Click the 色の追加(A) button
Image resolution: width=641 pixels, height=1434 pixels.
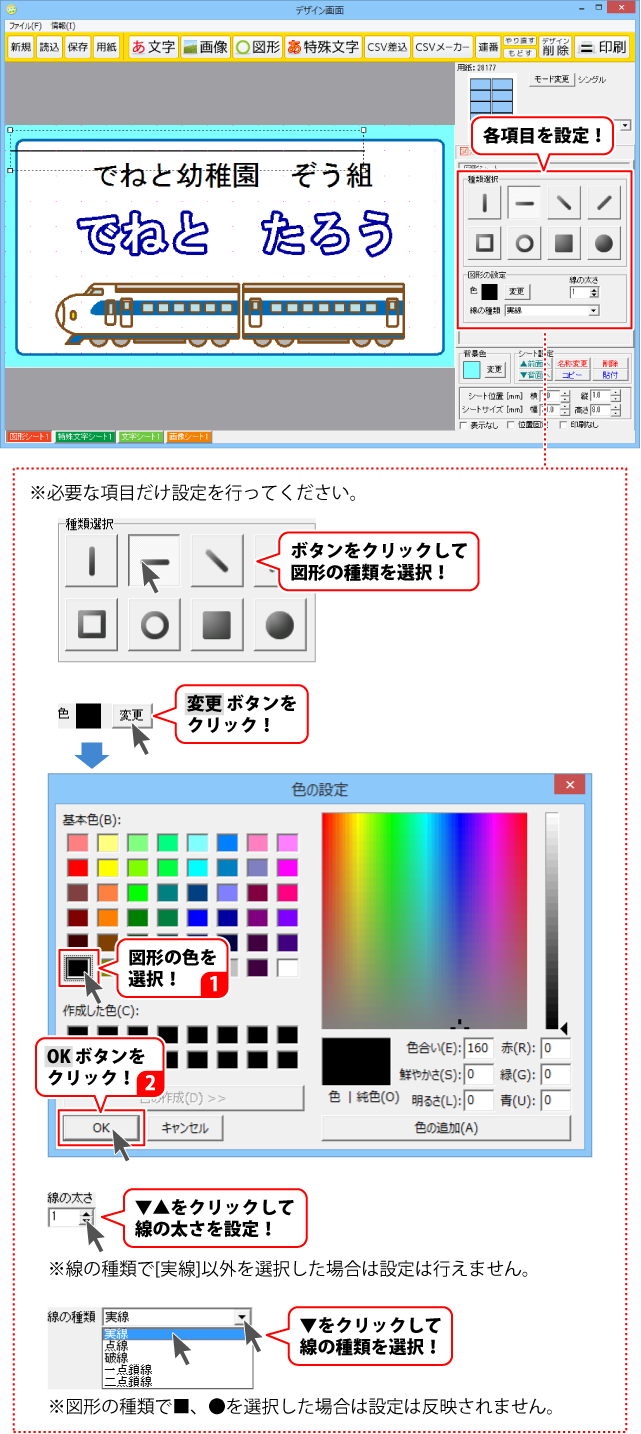(445, 1127)
